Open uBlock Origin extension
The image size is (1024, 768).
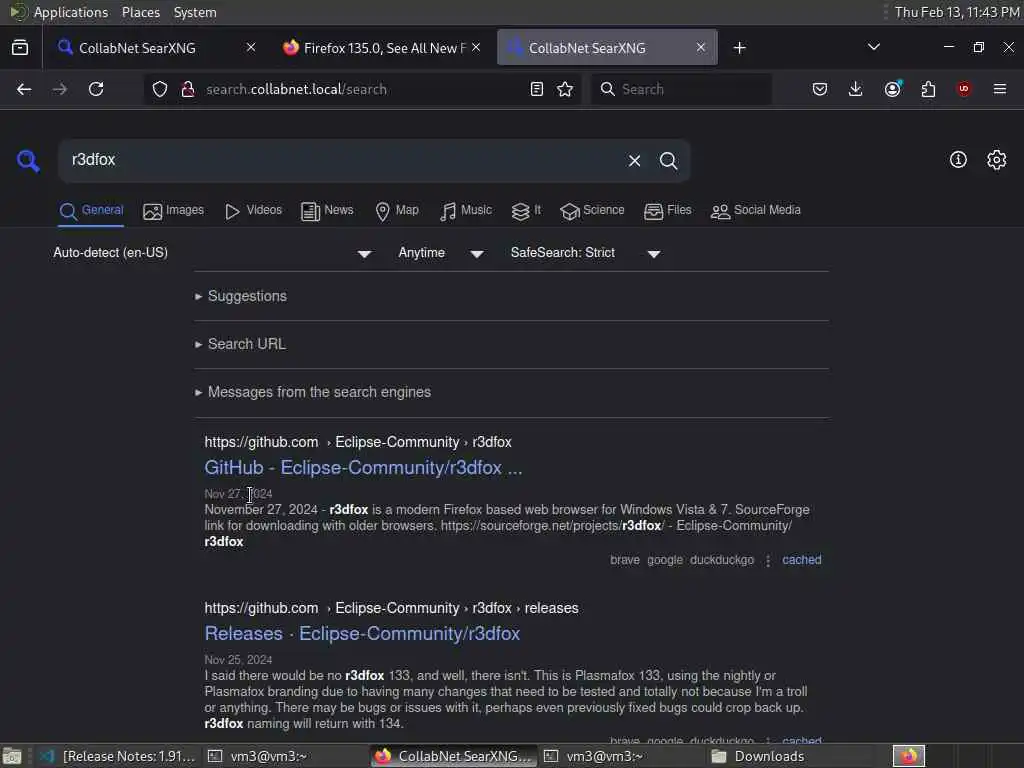[x=964, y=89]
